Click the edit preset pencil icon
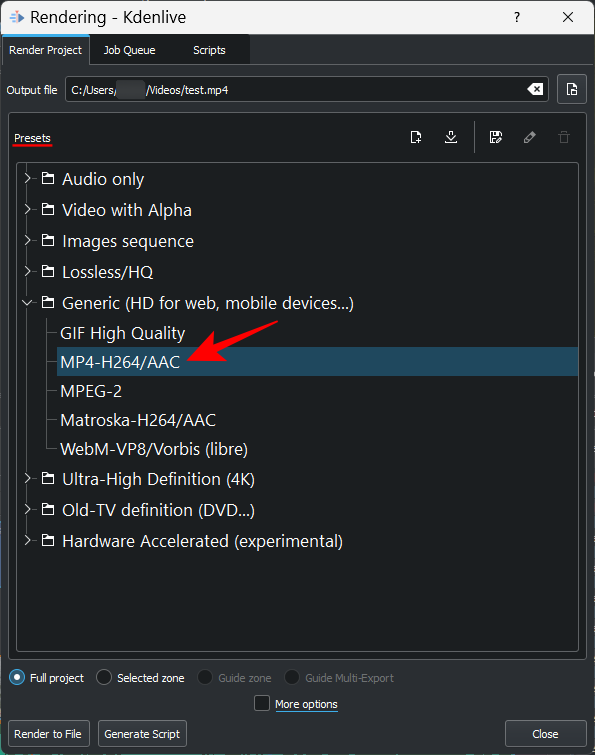 (530, 137)
